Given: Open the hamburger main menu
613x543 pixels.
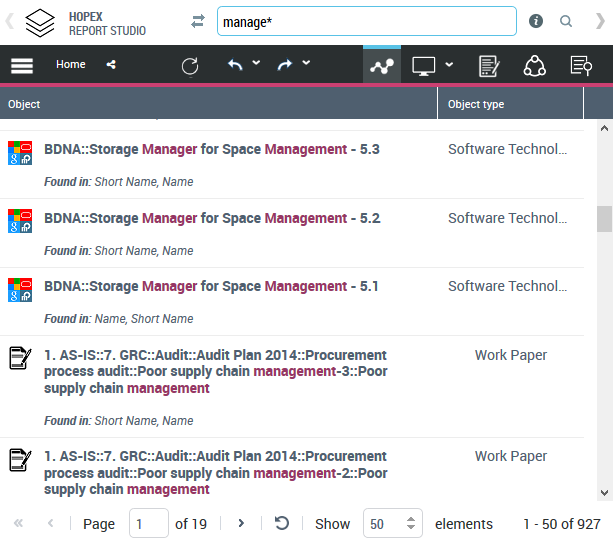Looking at the screenshot, I should pos(22,65).
